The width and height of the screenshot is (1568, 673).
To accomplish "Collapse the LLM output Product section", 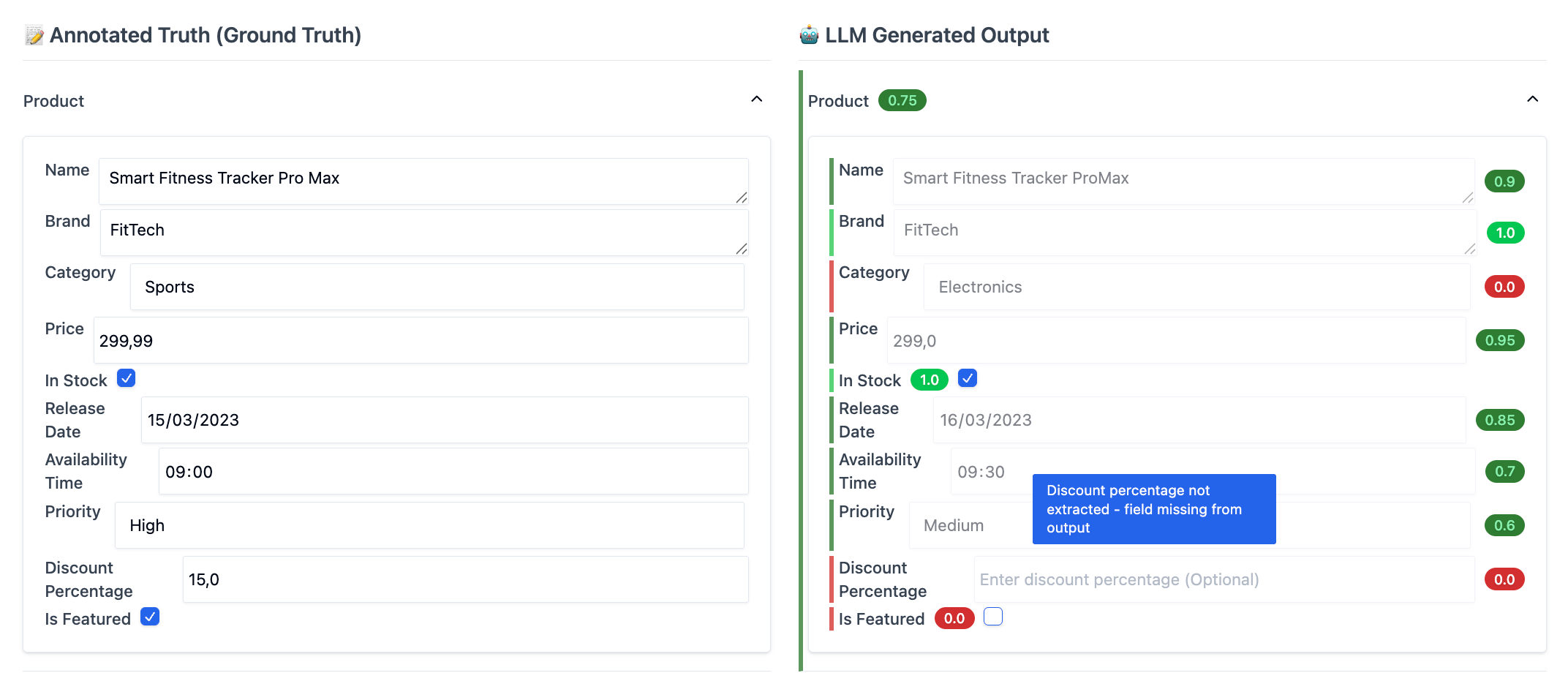I will pyautogui.click(x=1532, y=99).
